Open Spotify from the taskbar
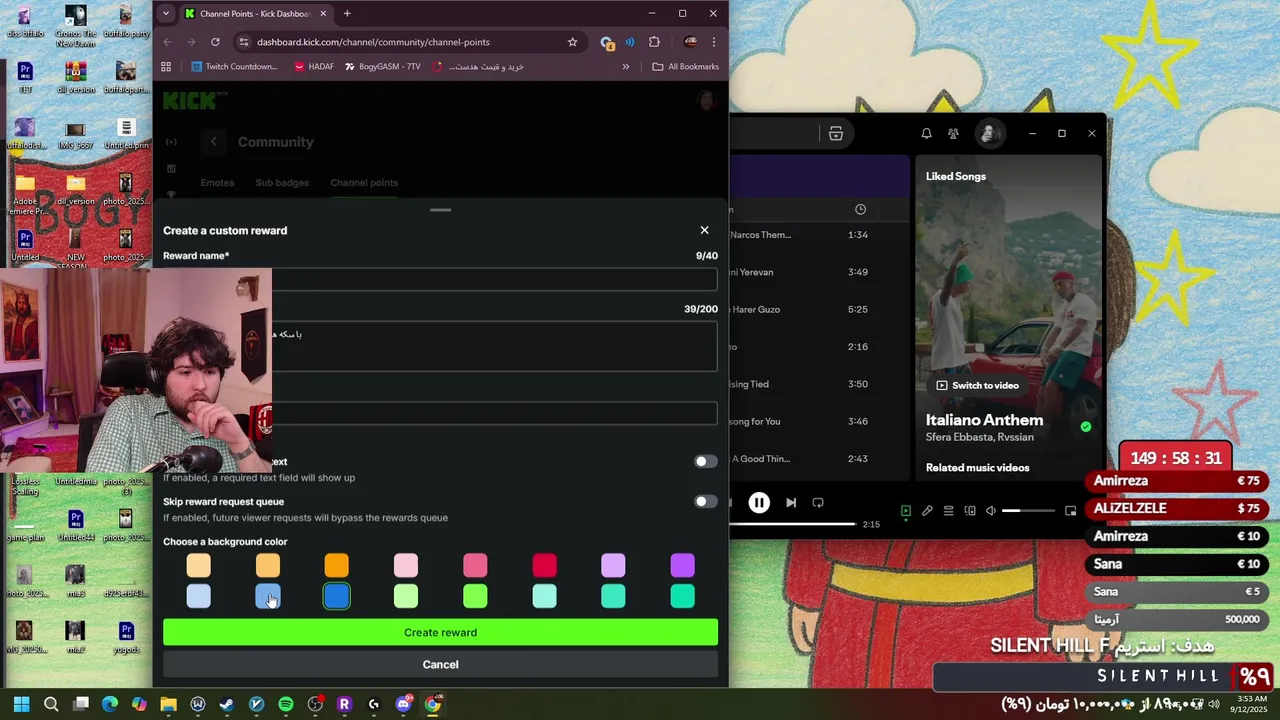 pos(286,704)
